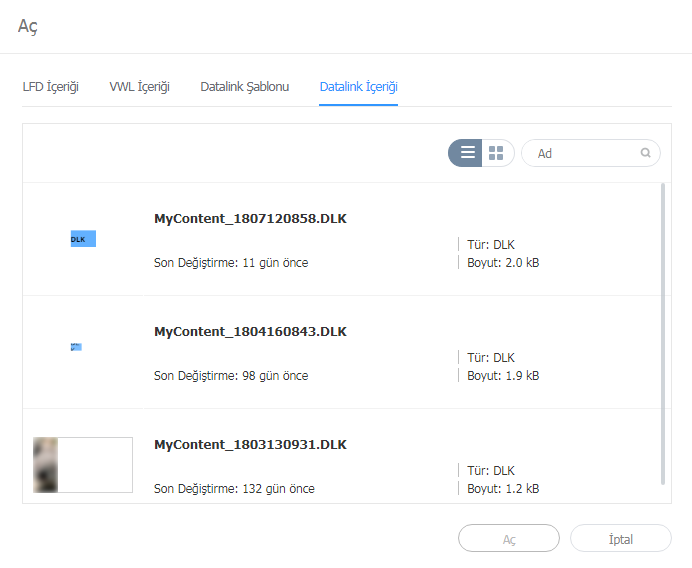692x568 pixels.
Task: Go to the Datalink Şablonu tab
Action: (x=244, y=87)
